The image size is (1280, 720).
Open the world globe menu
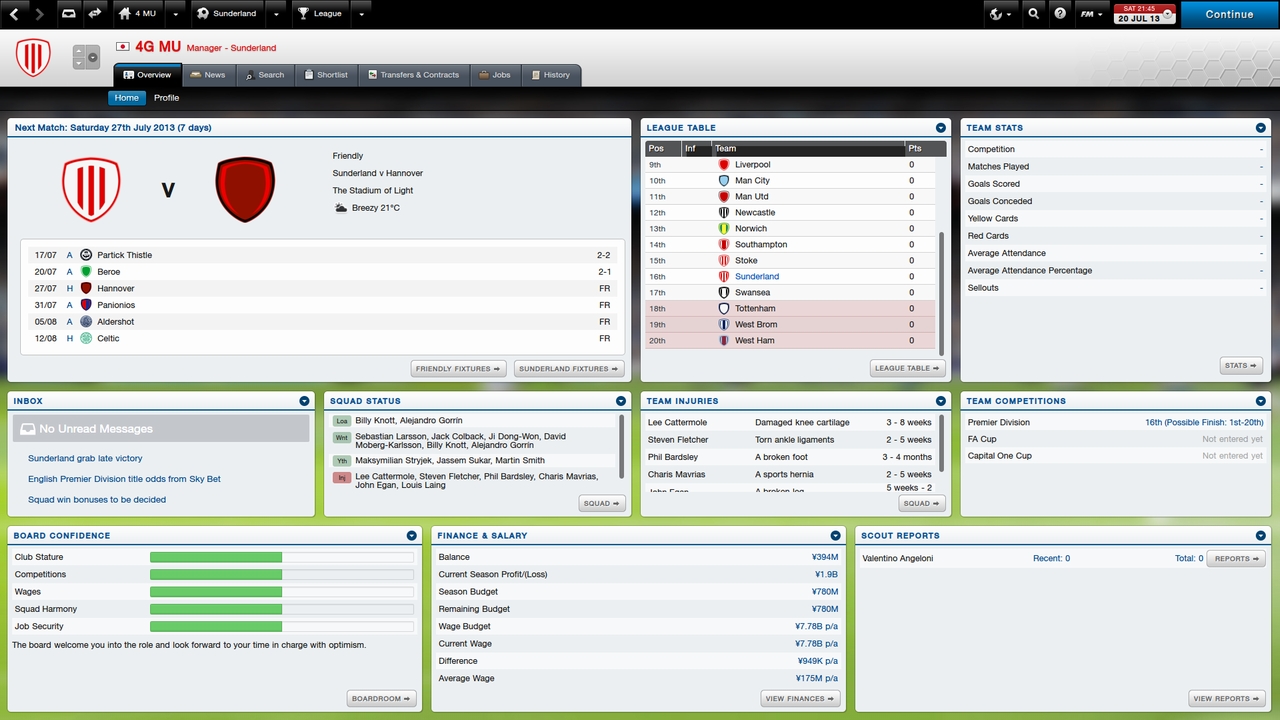[x=1000, y=14]
